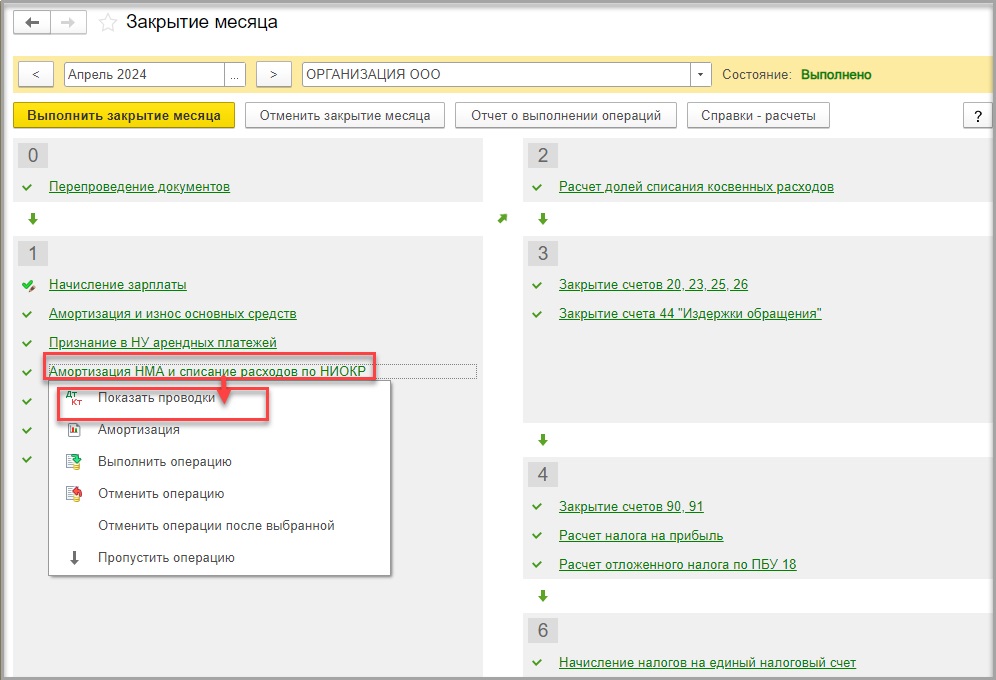Open Закрытие счета 44 "Издержки обращения"

(x=690, y=314)
